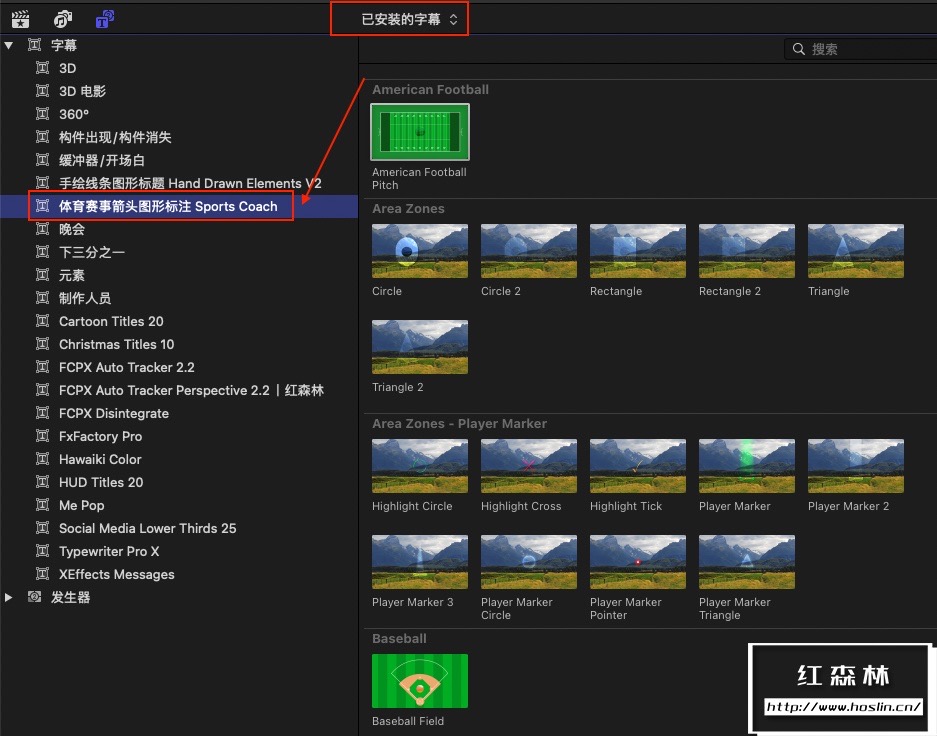Click the 3D category title icon
This screenshot has height=736, width=937.
tap(42, 68)
